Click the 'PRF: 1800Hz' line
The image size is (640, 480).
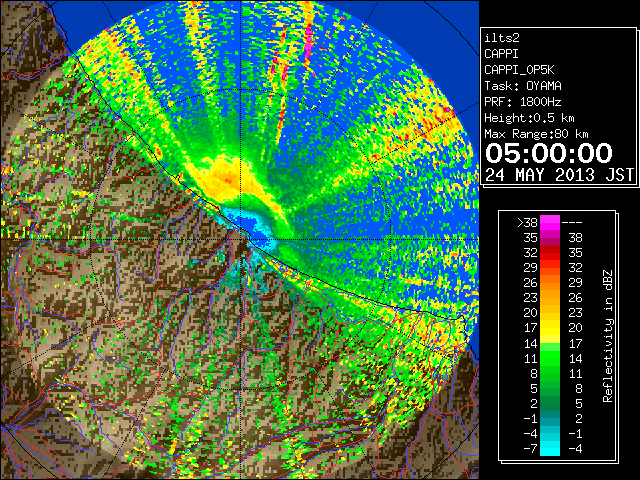point(523,102)
